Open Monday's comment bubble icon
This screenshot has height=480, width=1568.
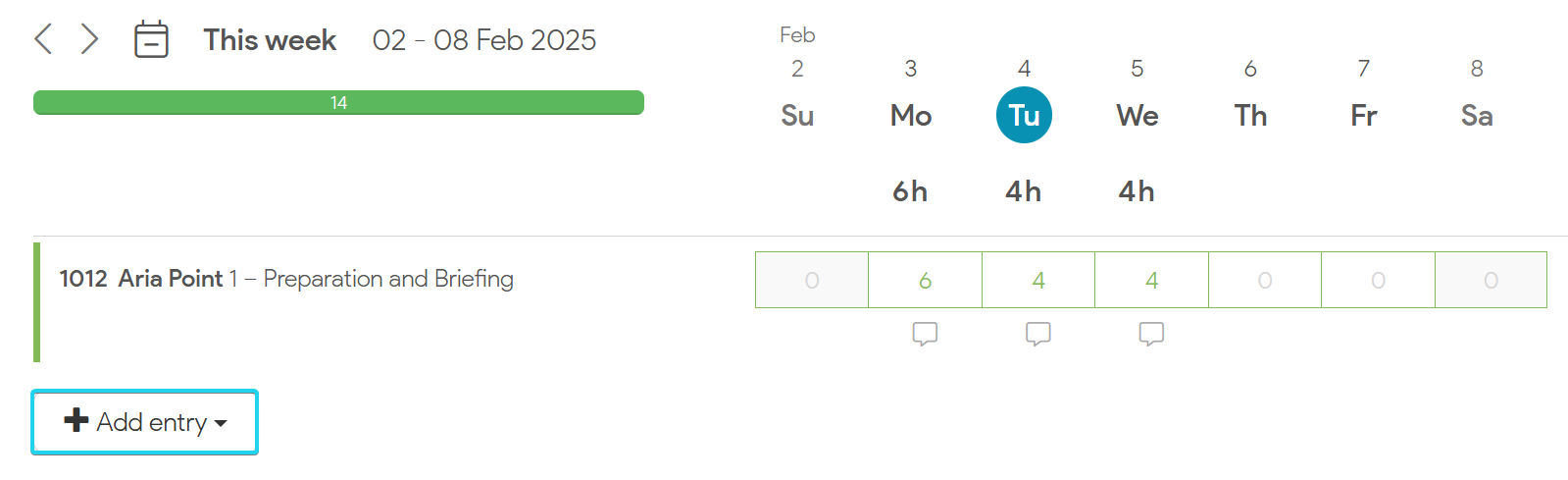pos(925,334)
